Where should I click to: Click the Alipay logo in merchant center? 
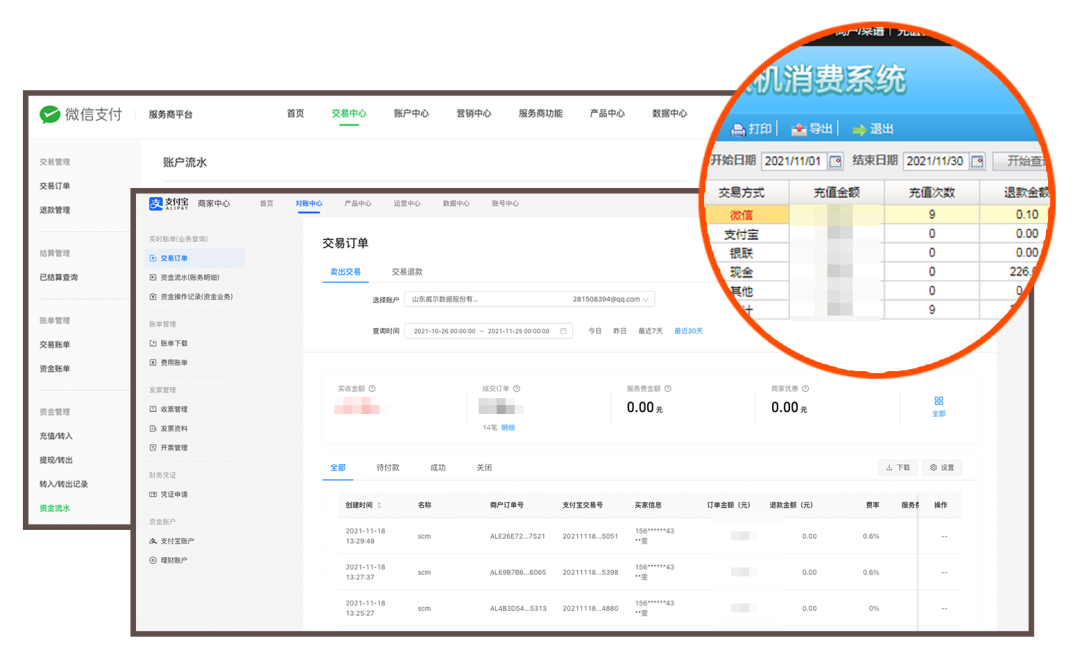pos(156,204)
